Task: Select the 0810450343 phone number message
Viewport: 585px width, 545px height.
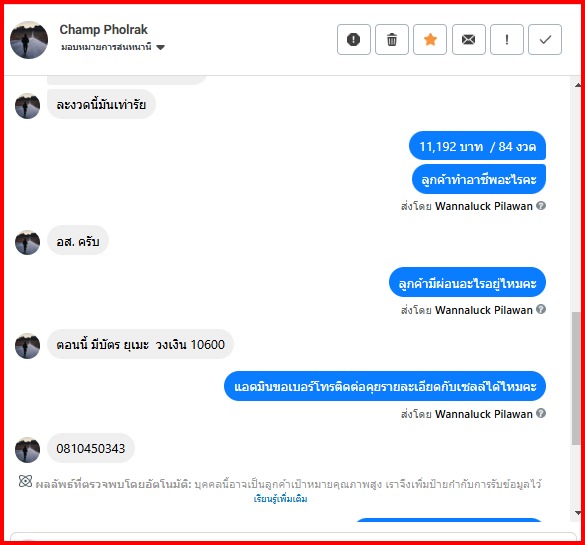Action: pos(91,448)
